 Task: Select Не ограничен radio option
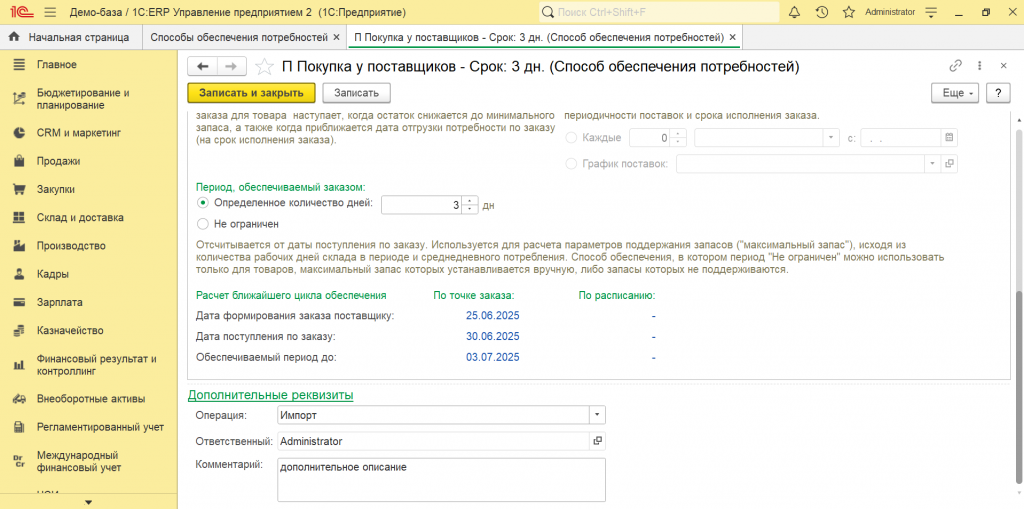point(203,224)
